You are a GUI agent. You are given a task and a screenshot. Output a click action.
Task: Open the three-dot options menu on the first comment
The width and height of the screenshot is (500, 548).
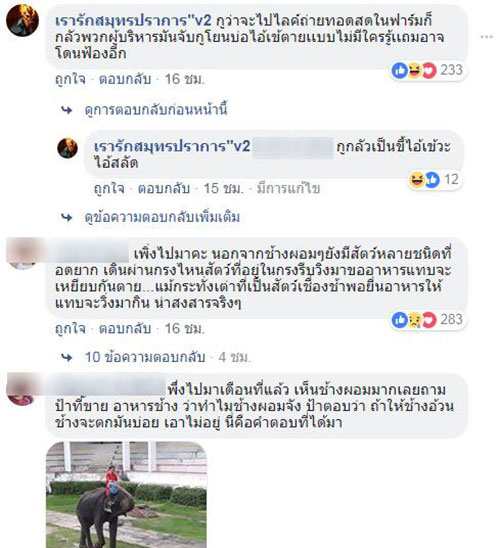486,37
